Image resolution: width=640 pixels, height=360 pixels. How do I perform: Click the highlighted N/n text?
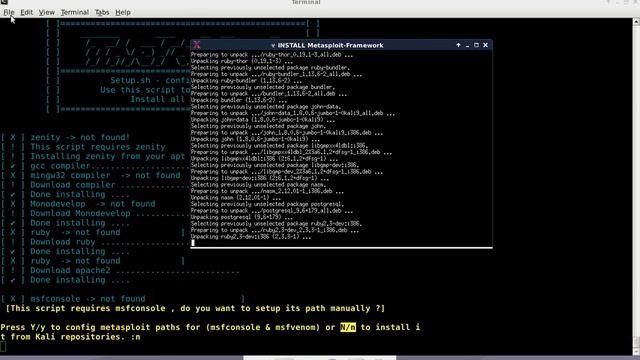(348, 327)
